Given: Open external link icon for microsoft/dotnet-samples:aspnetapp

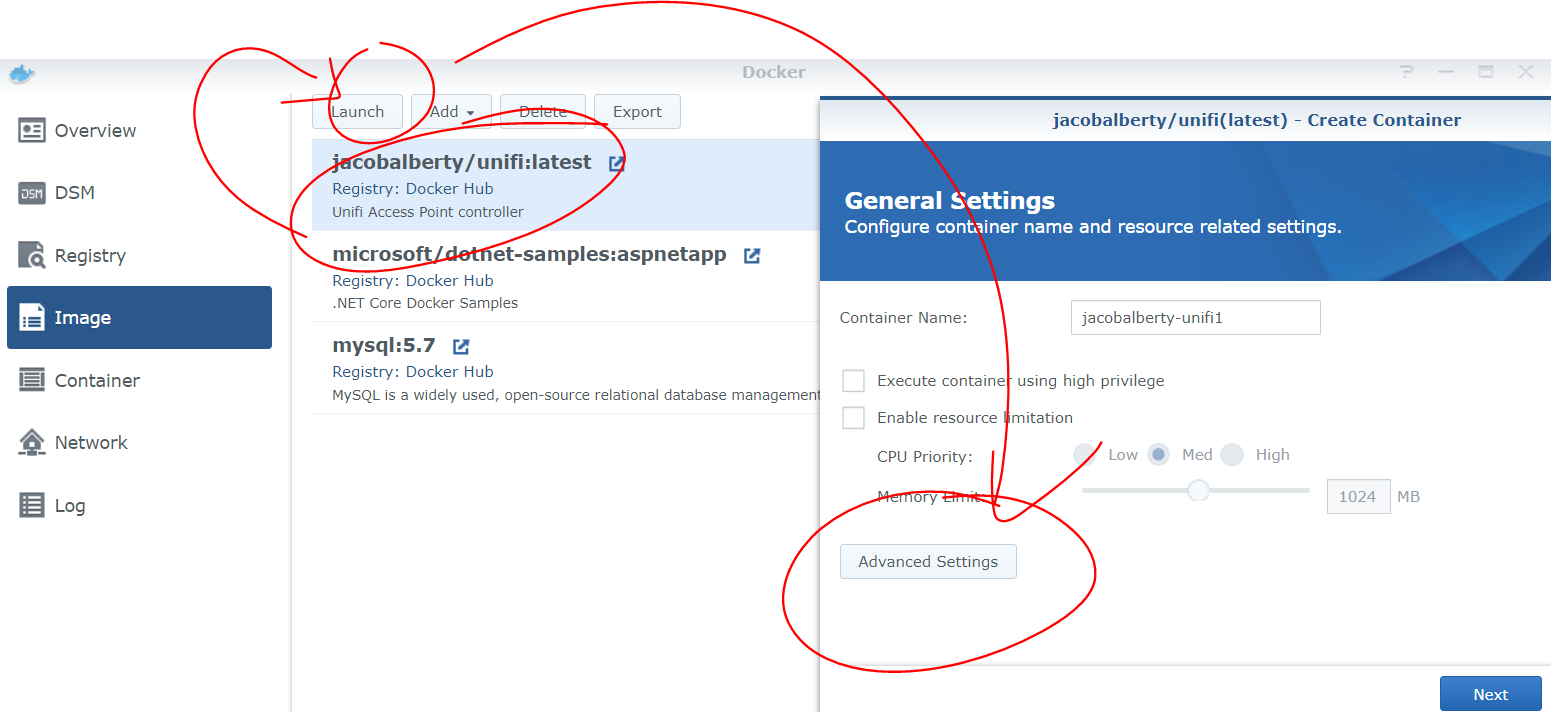Looking at the screenshot, I should click(752, 255).
